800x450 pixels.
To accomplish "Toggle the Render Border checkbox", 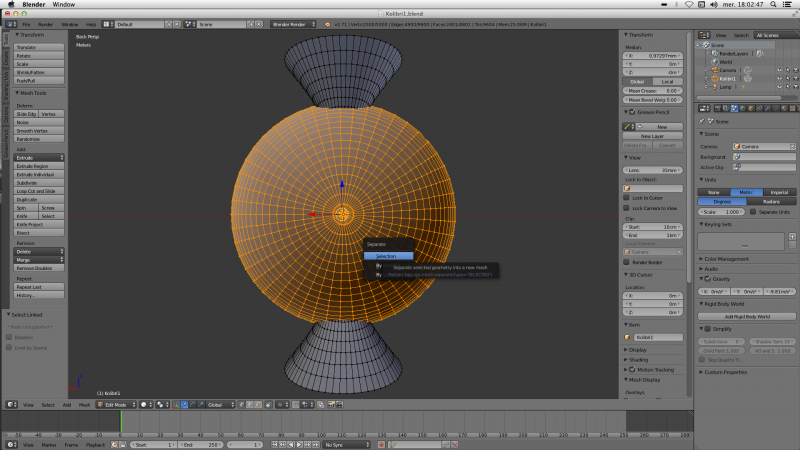I will tap(626, 262).
